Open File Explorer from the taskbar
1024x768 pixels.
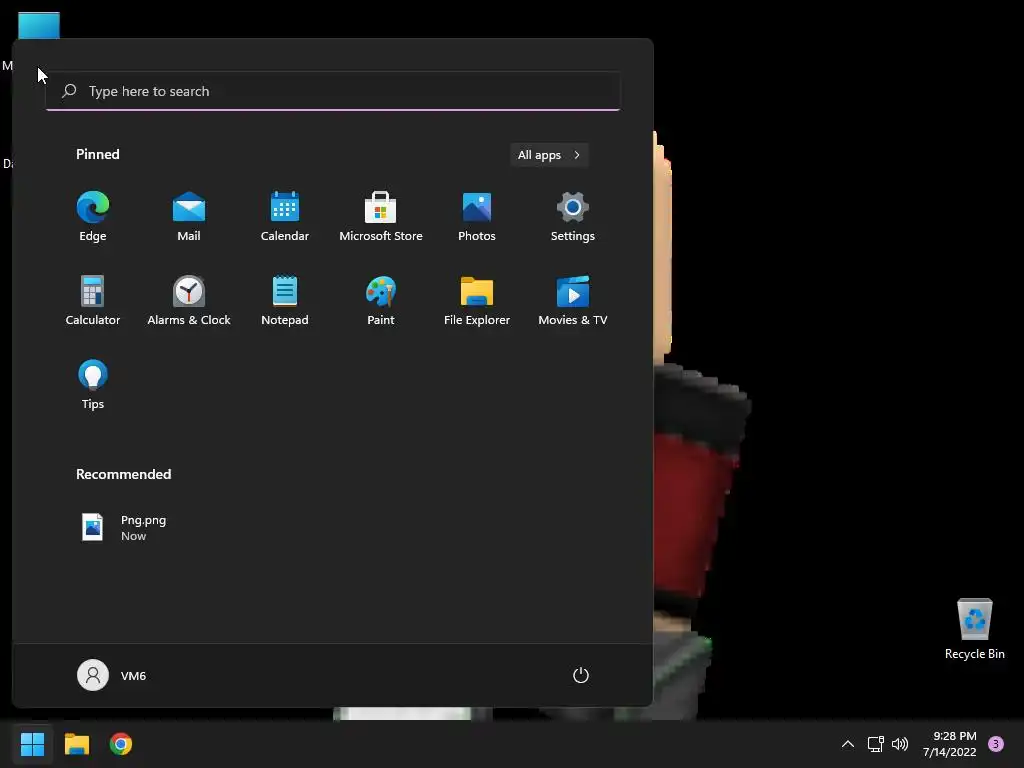pos(76,744)
